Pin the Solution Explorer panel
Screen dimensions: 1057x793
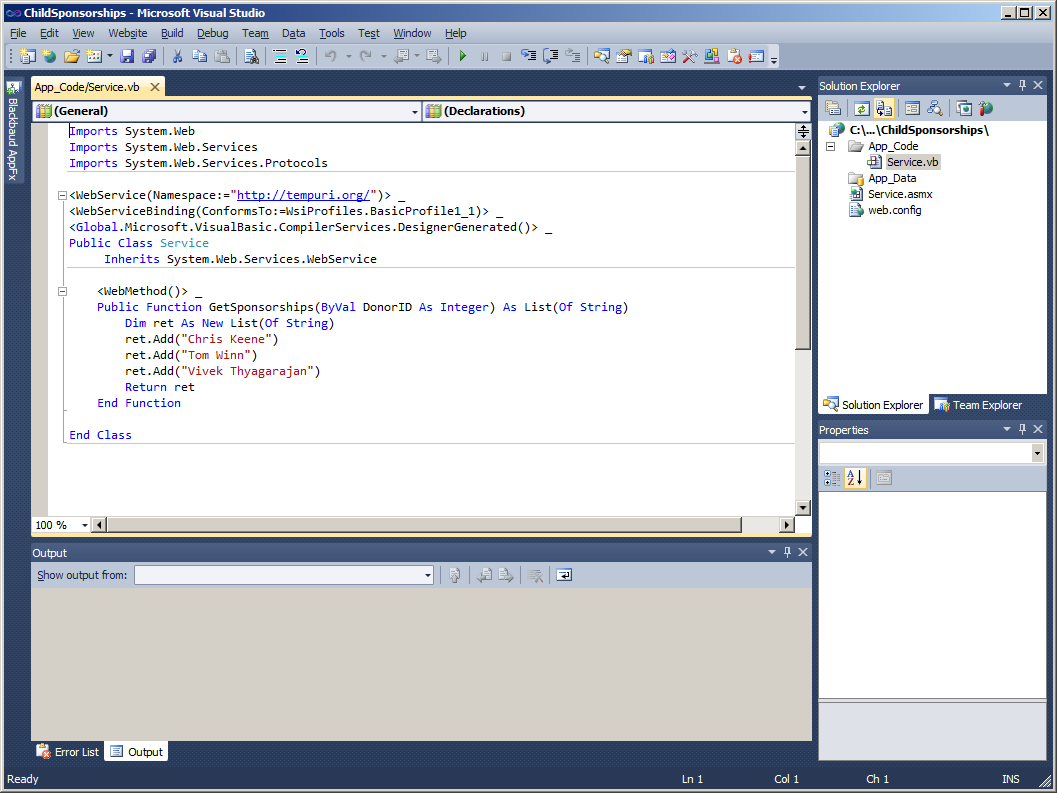(1023, 86)
